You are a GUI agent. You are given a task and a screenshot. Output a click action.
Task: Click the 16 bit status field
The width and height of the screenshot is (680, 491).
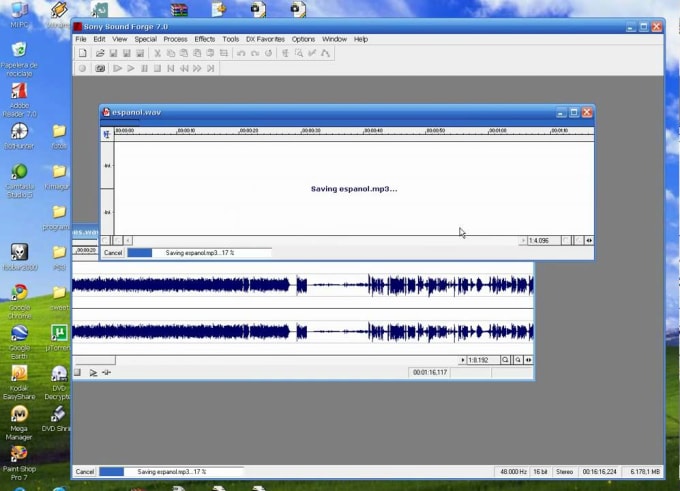pyautogui.click(x=540, y=472)
